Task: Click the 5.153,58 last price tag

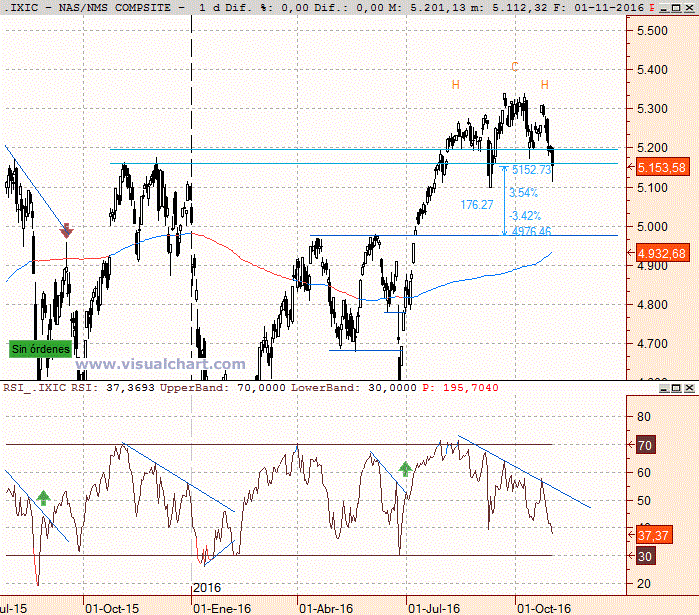Action: pyautogui.click(x=662, y=168)
